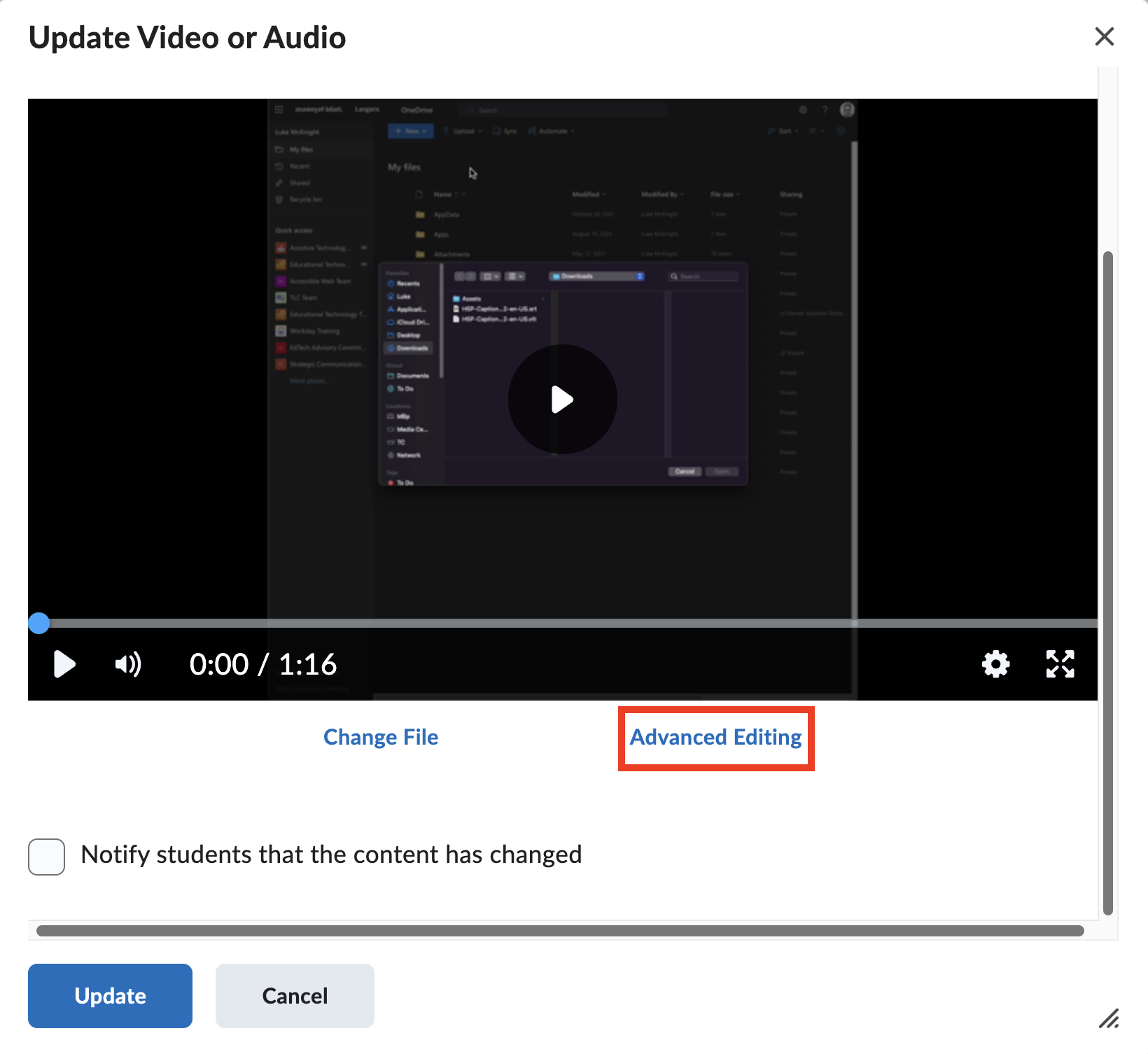Click the large center play button overlay
The height and width of the screenshot is (1054, 1148).
[562, 400]
